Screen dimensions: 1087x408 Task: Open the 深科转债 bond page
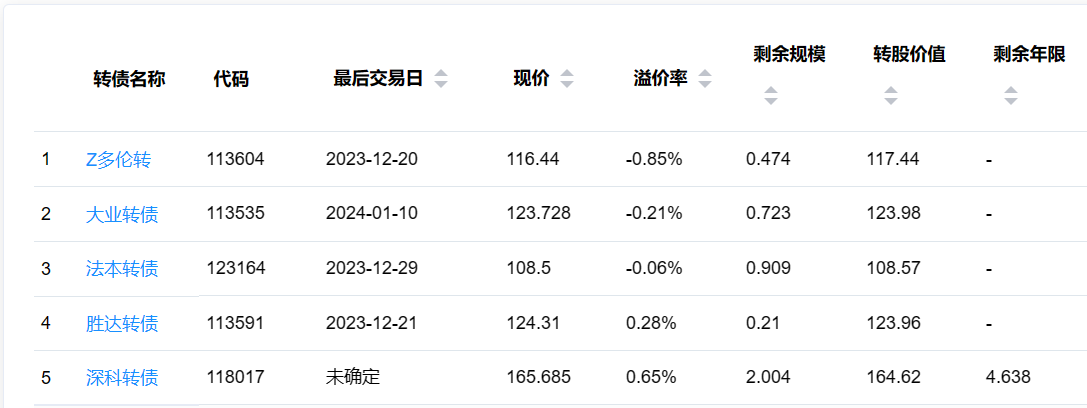(x=121, y=378)
